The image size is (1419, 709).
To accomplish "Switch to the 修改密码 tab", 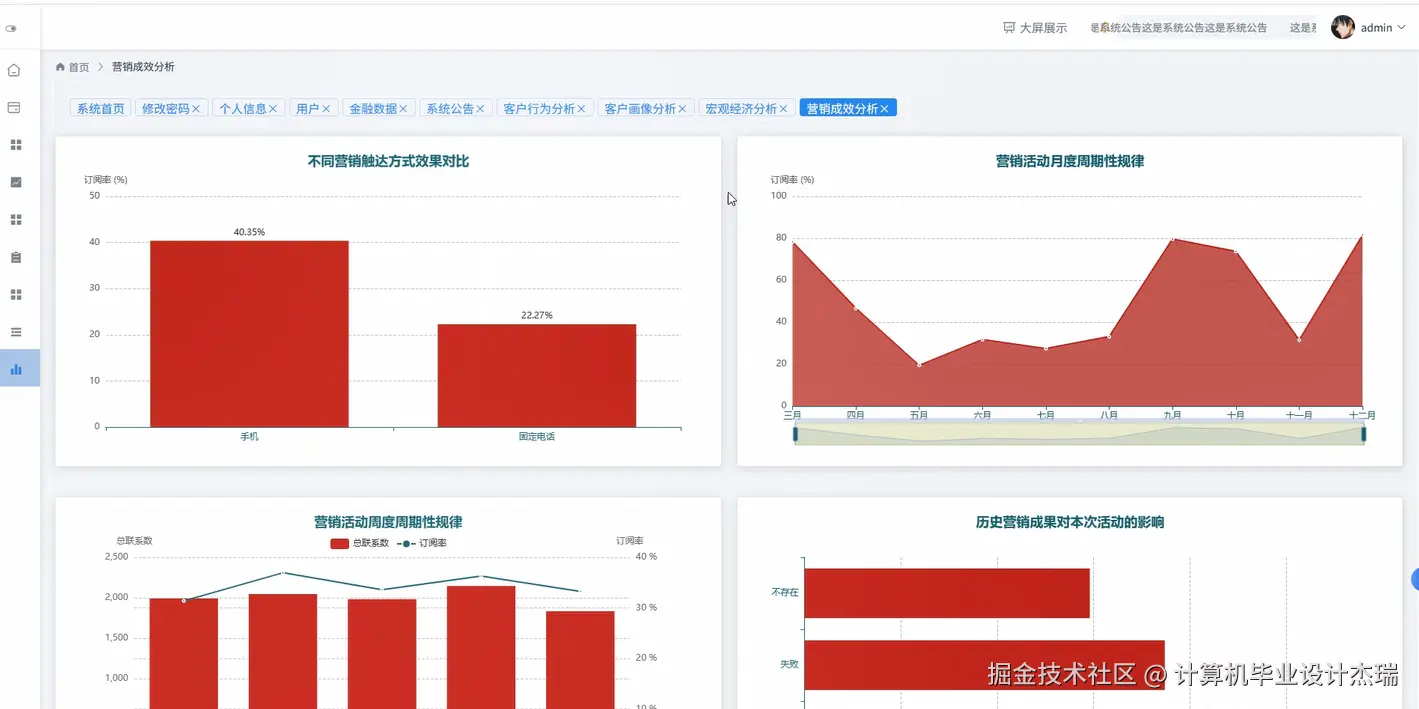I will click(x=165, y=108).
